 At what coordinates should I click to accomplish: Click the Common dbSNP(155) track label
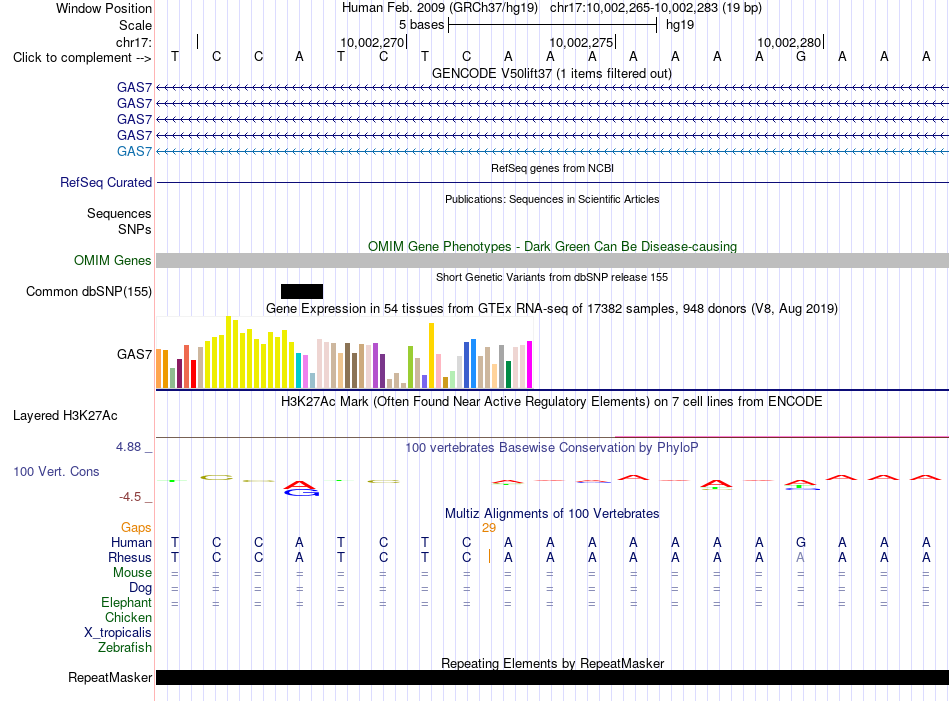88,291
